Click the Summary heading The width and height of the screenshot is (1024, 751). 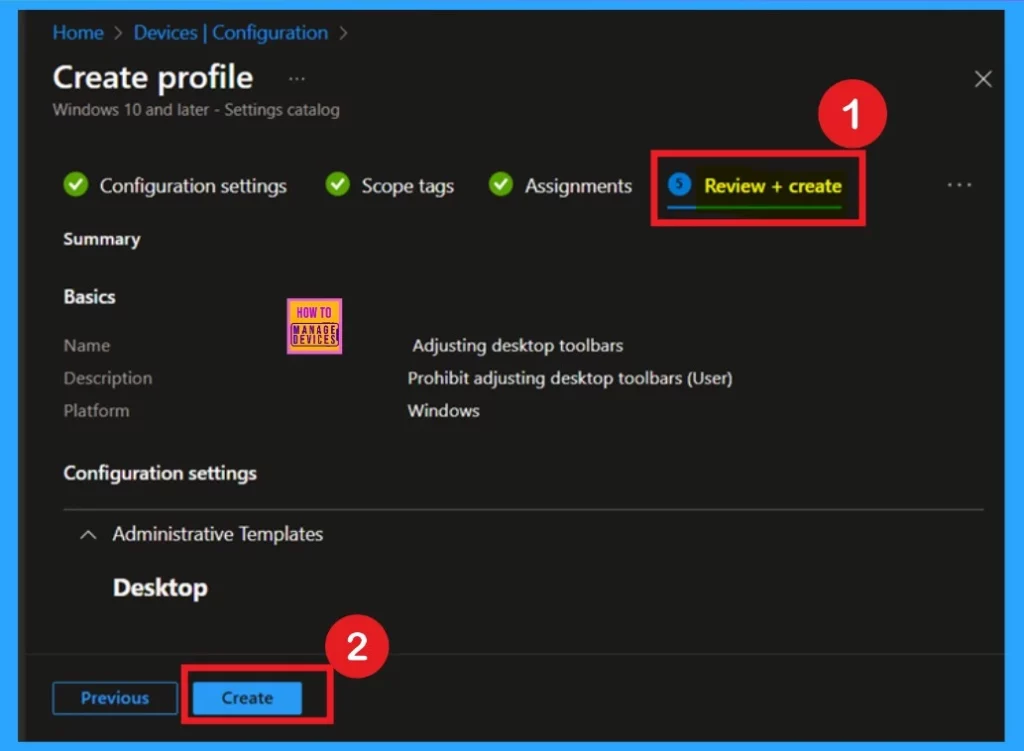[102, 240]
